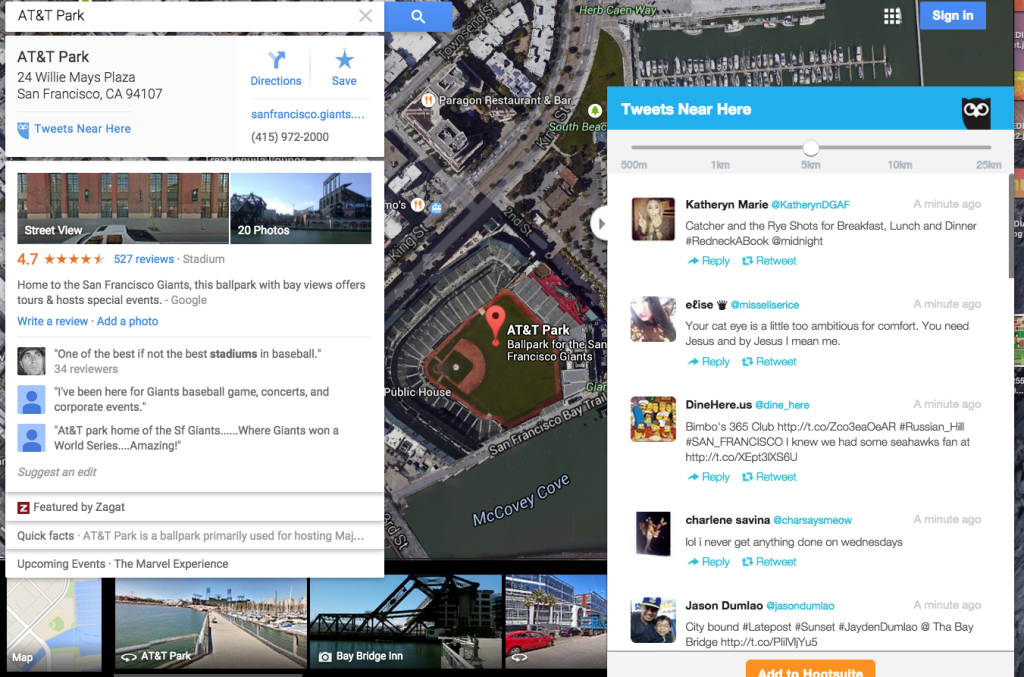The image size is (1024, 677).
Task: Reply to @misseliserice's tweet
Action: 709,362
